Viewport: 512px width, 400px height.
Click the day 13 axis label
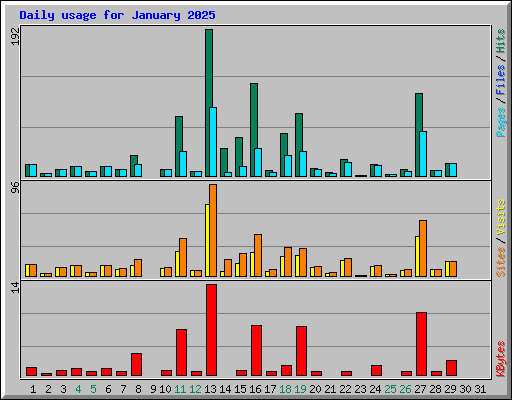tap(210, 389)
